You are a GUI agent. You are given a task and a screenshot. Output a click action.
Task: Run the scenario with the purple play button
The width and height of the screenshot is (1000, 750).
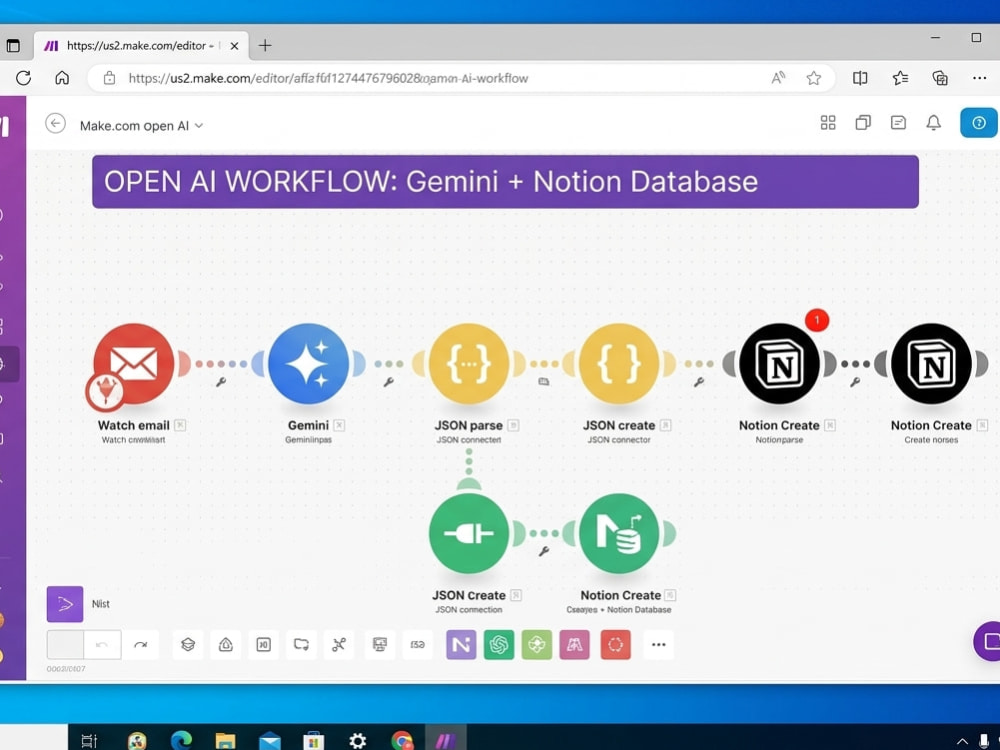64,604
